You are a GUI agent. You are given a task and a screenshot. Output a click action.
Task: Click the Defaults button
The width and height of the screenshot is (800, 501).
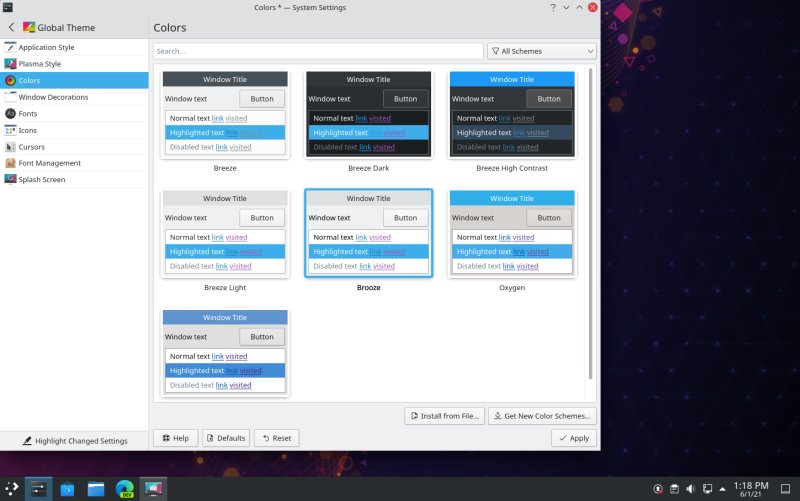[x=226, y=438]
